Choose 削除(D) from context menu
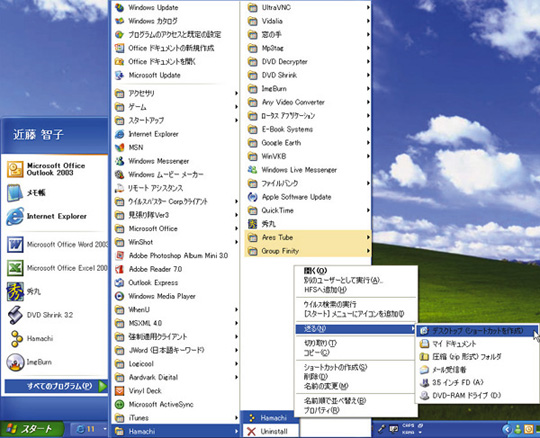This screenshot has width=540, height=438. (356, 377)
